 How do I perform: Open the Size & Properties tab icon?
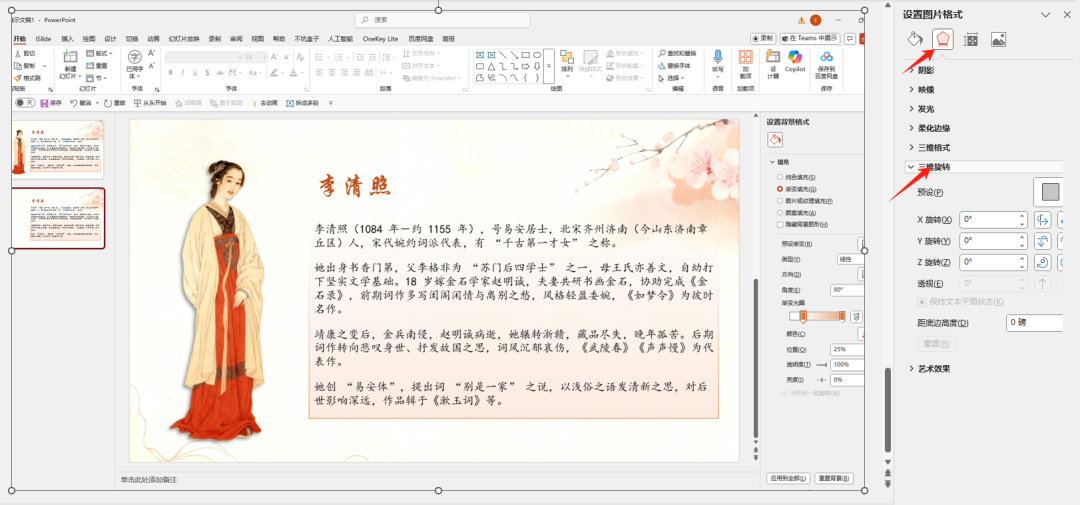pos(970,39)
